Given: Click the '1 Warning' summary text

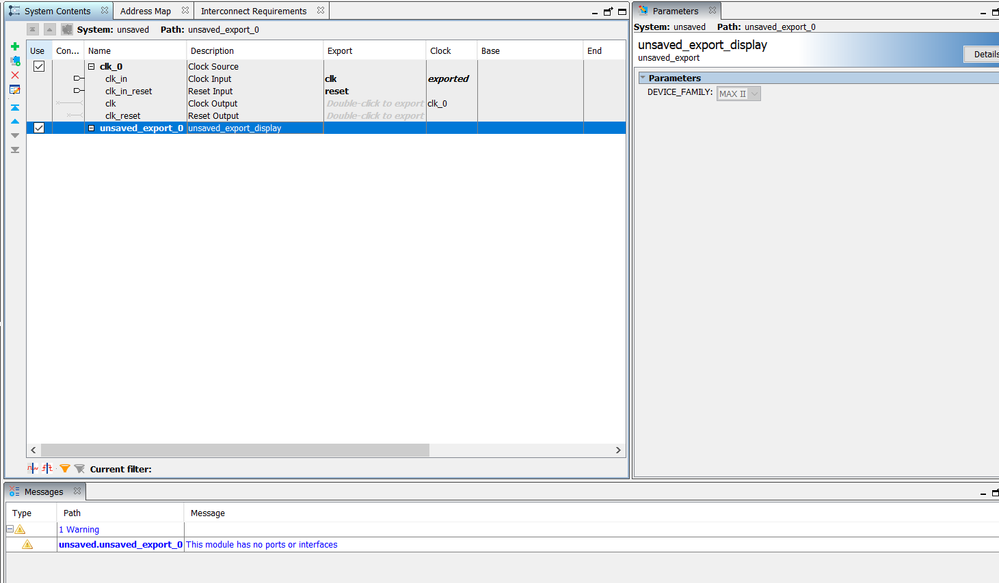Looking at the screenshot, I should [79, 529].
